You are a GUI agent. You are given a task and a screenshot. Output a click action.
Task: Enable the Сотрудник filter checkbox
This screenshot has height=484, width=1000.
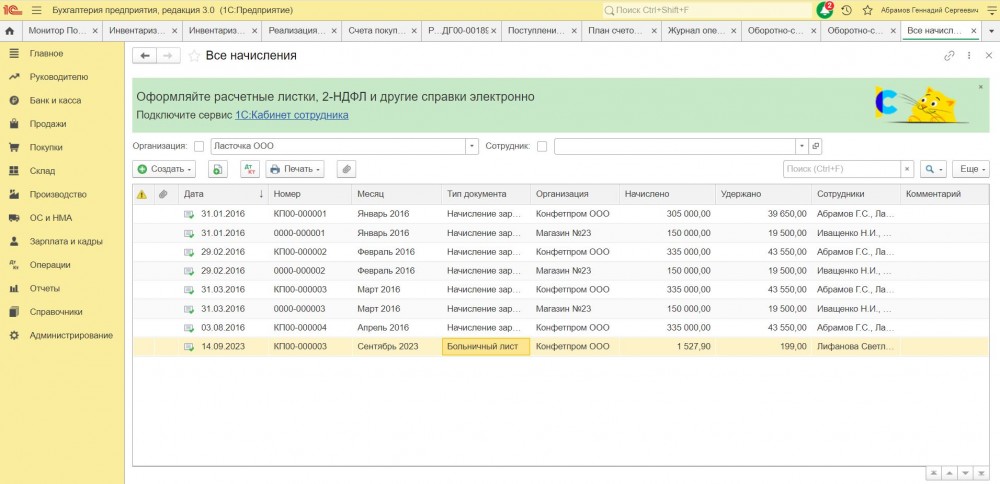(542, 146)
